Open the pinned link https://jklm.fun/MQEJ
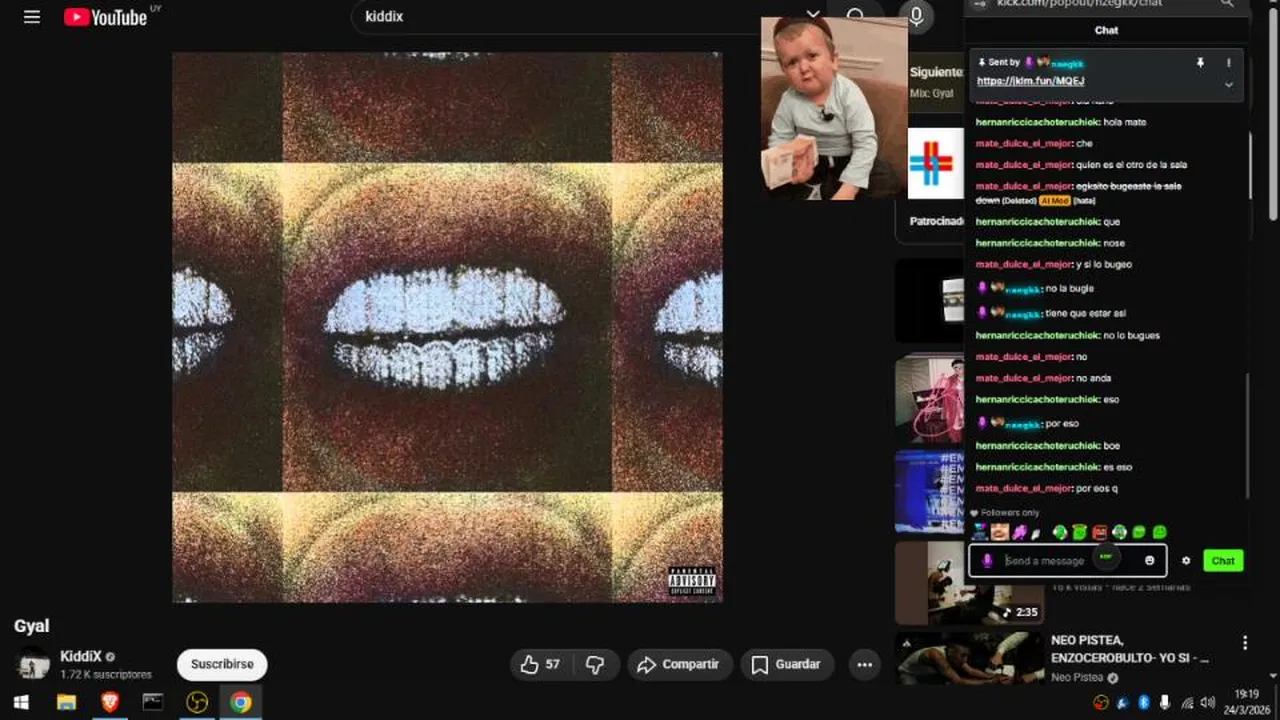 1030,81
